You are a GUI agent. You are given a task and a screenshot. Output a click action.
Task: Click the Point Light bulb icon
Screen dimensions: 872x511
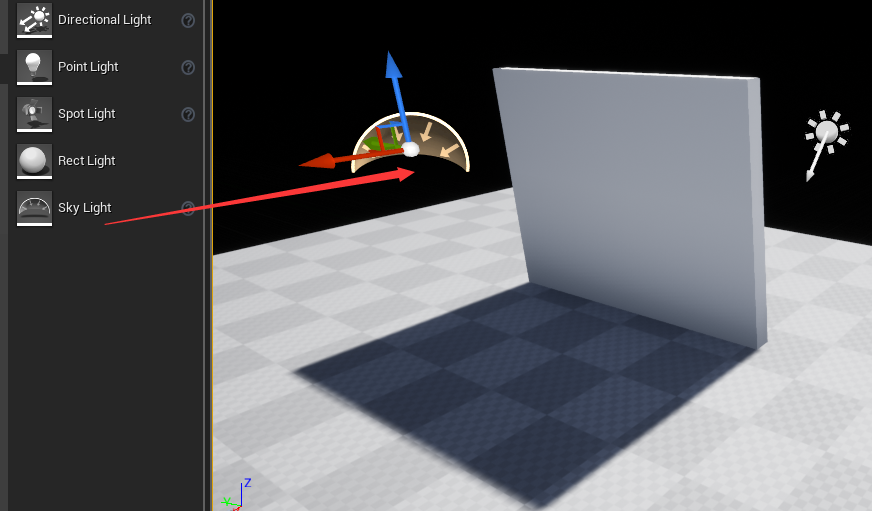tap(34, 66)
